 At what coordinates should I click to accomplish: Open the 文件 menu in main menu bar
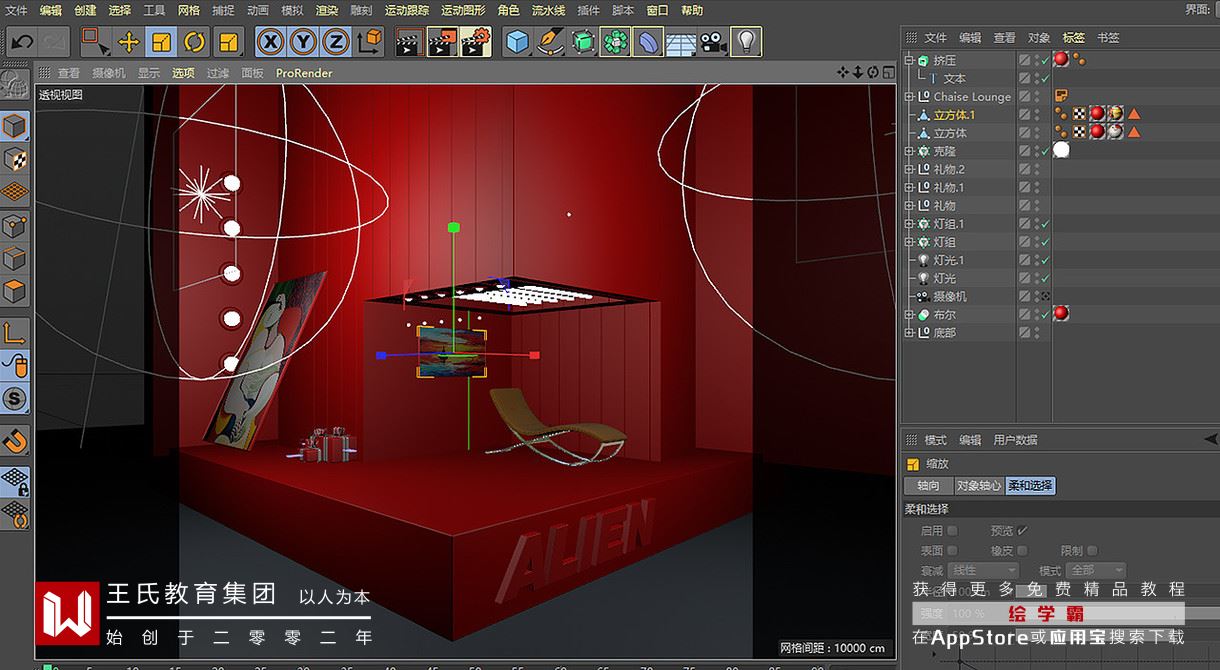16,10
